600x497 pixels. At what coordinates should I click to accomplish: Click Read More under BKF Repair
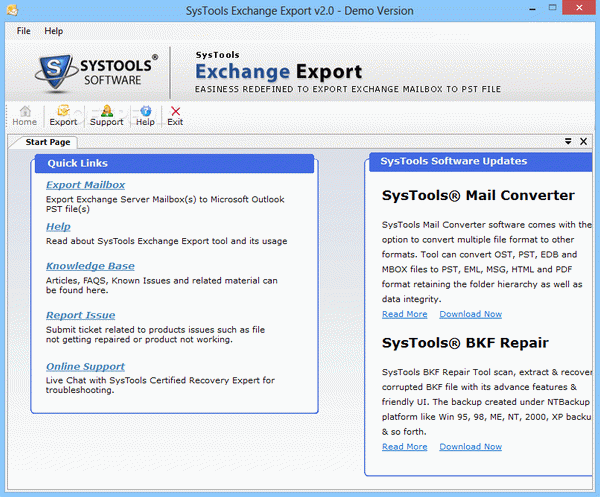click(404, 446)
